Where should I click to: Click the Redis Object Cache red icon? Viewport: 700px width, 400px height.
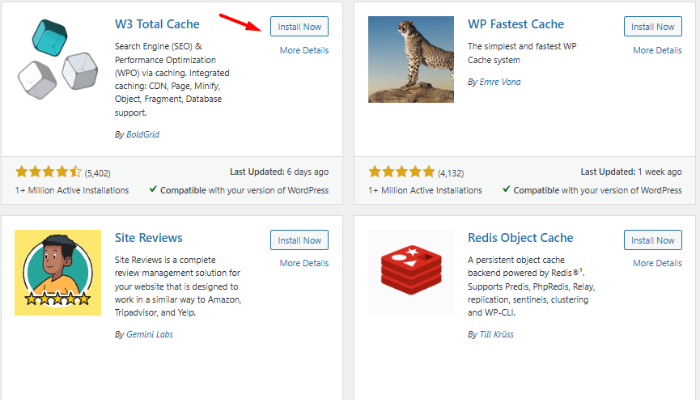[411, 273]
